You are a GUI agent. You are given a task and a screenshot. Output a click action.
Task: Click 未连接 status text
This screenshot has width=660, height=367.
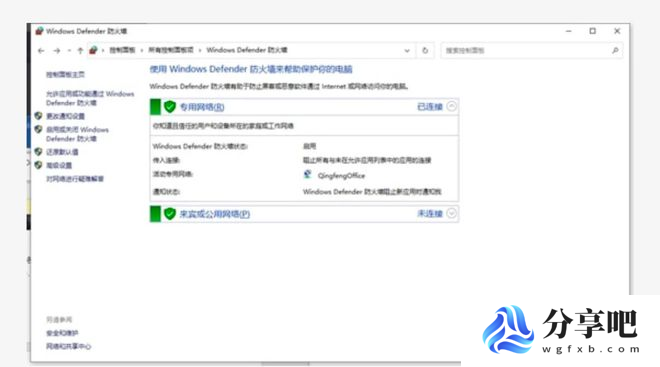430,213
